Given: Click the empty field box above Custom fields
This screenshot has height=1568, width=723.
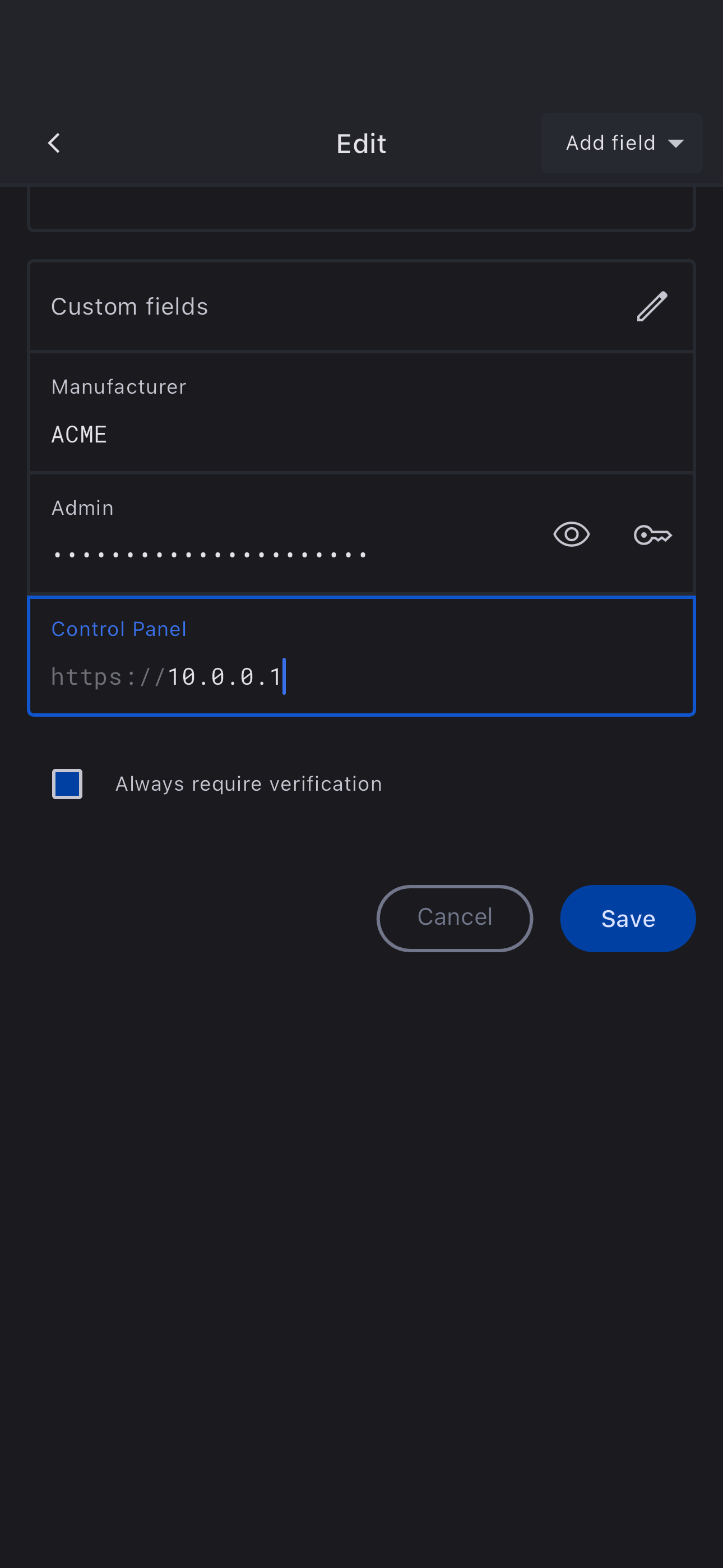Looking at the screenshot, I should [x=361, y=208].
